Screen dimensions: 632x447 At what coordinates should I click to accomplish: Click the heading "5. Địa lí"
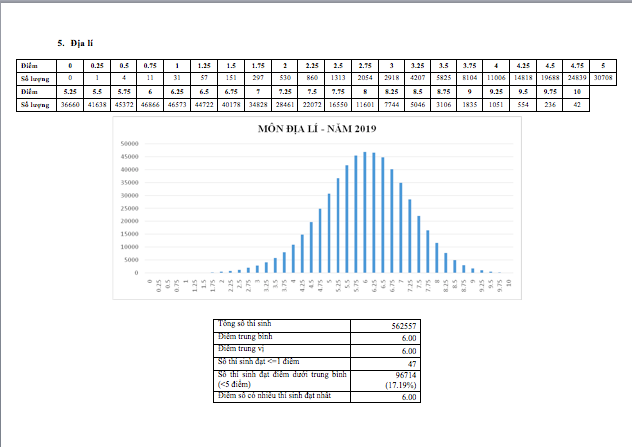coord(75,43)
